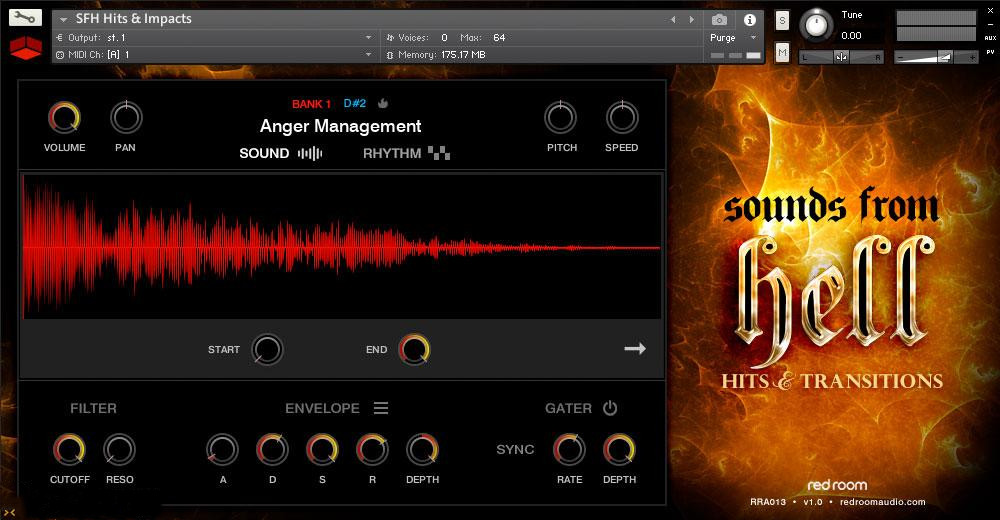Open the wrench instrument edit icon

click(26, 19)
